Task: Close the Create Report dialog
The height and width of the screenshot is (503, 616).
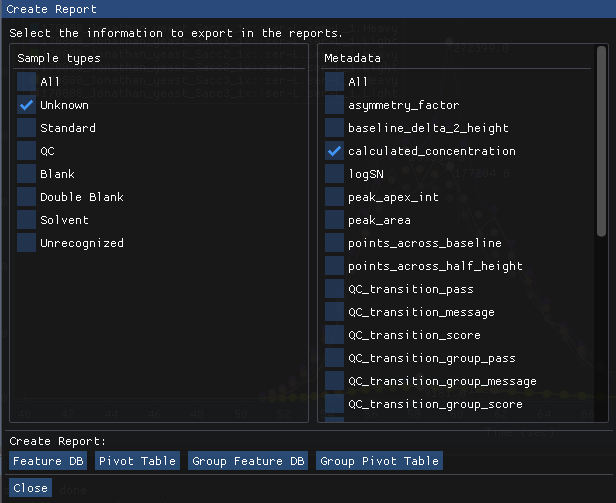Action: [x=30, y=488]
